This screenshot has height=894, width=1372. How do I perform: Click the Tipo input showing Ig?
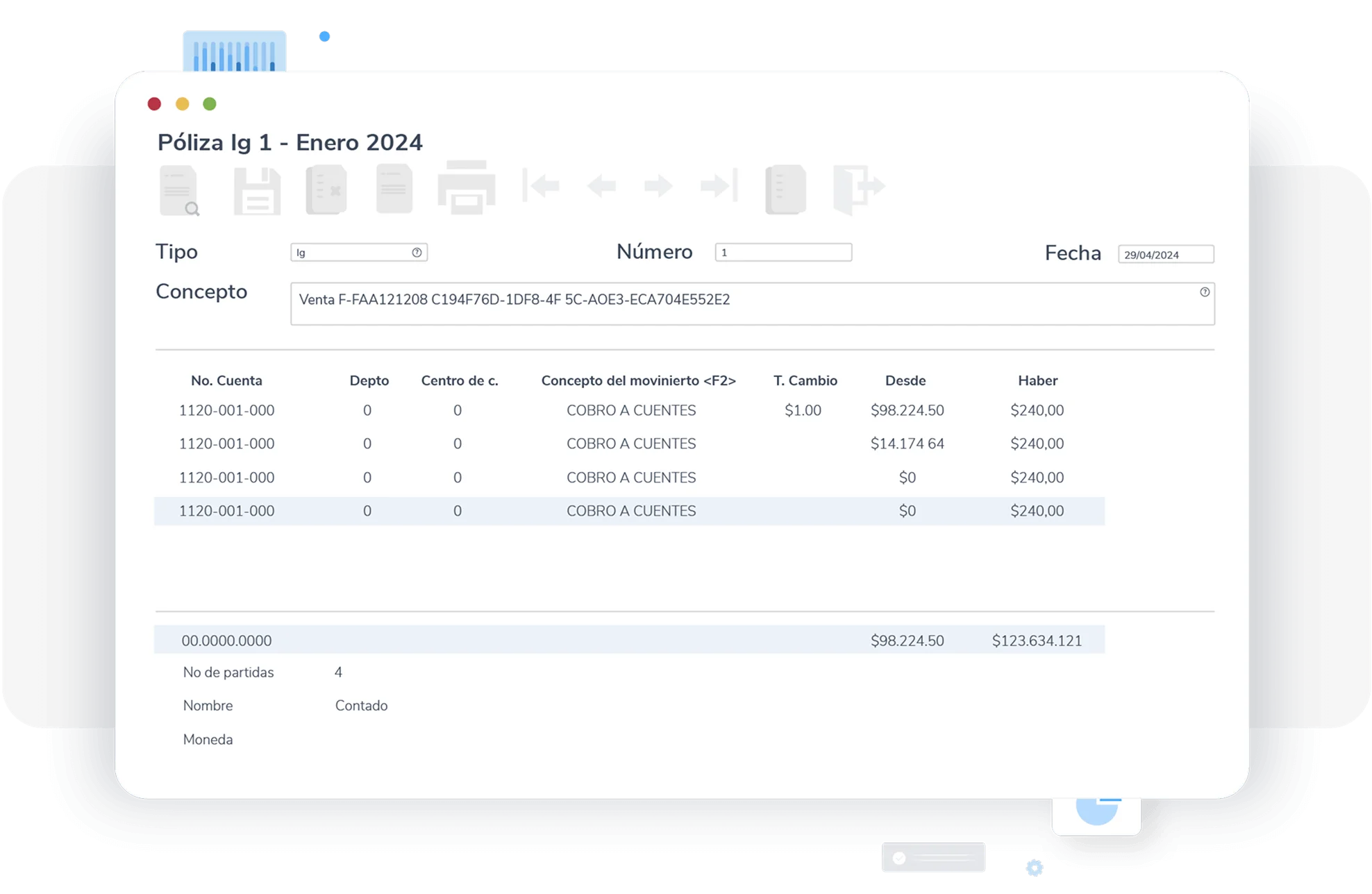pyautogui.click(x=351, y=253)
